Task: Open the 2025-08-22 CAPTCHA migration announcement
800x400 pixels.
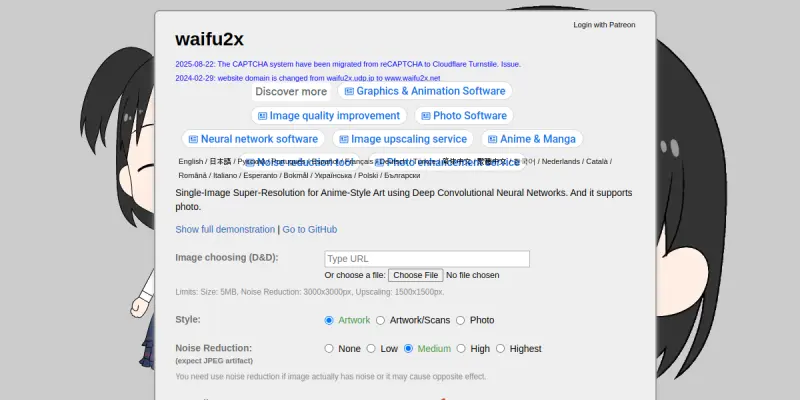Action: (348, 64)
